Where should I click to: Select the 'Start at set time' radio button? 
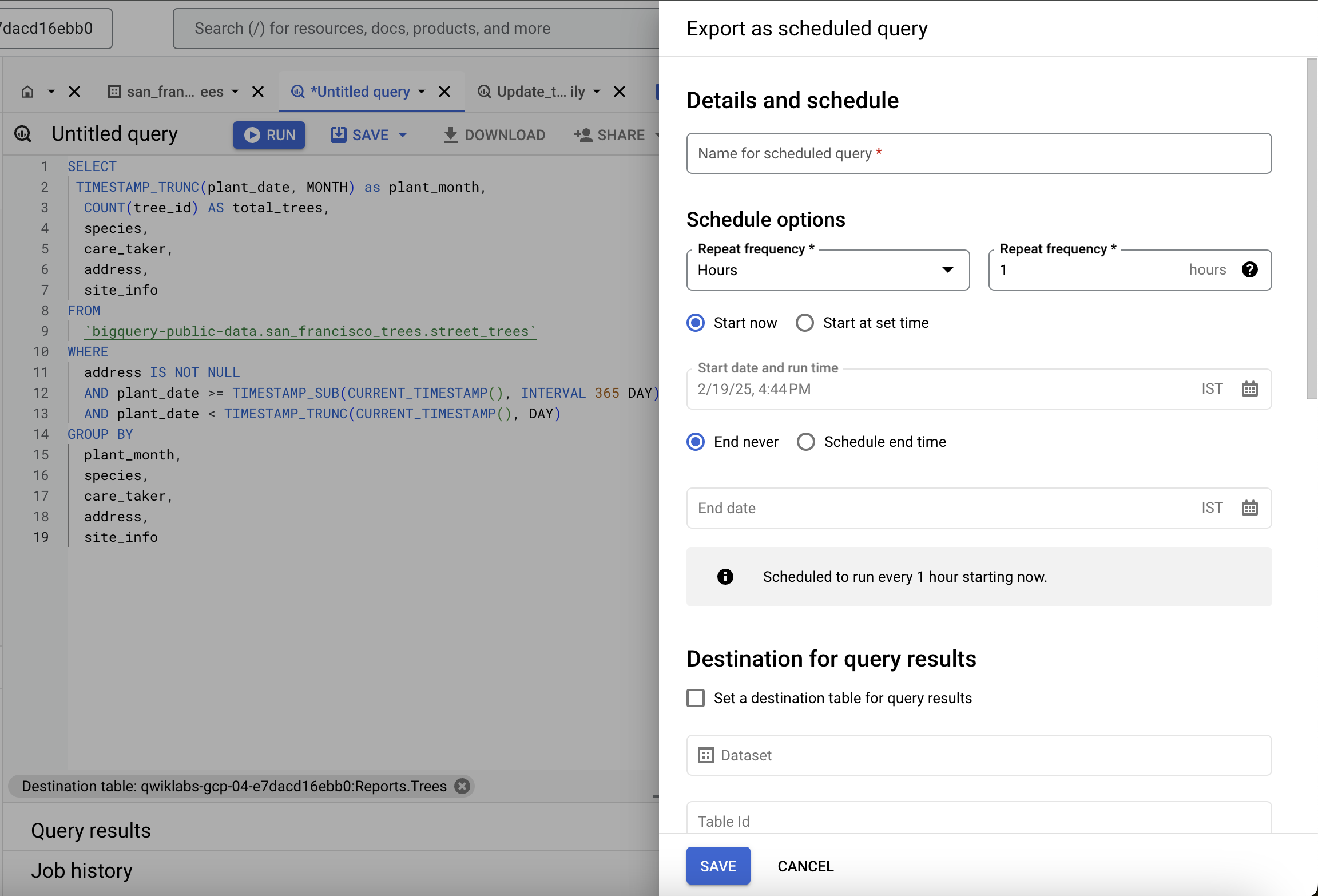pyautogui.click(x=805, y=322)
